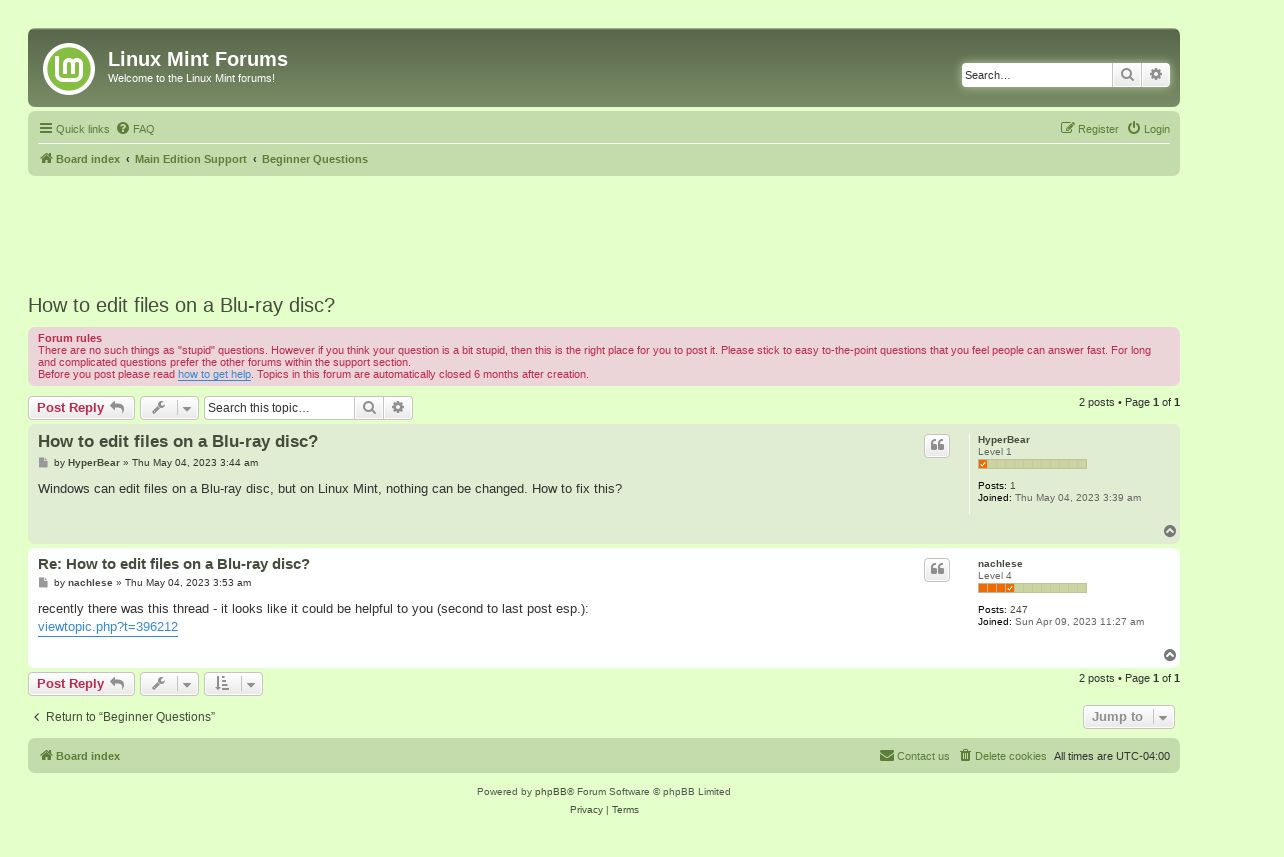Focus the header Search field
This screenshot has width=1284, height=857.
pos(1037,75)
